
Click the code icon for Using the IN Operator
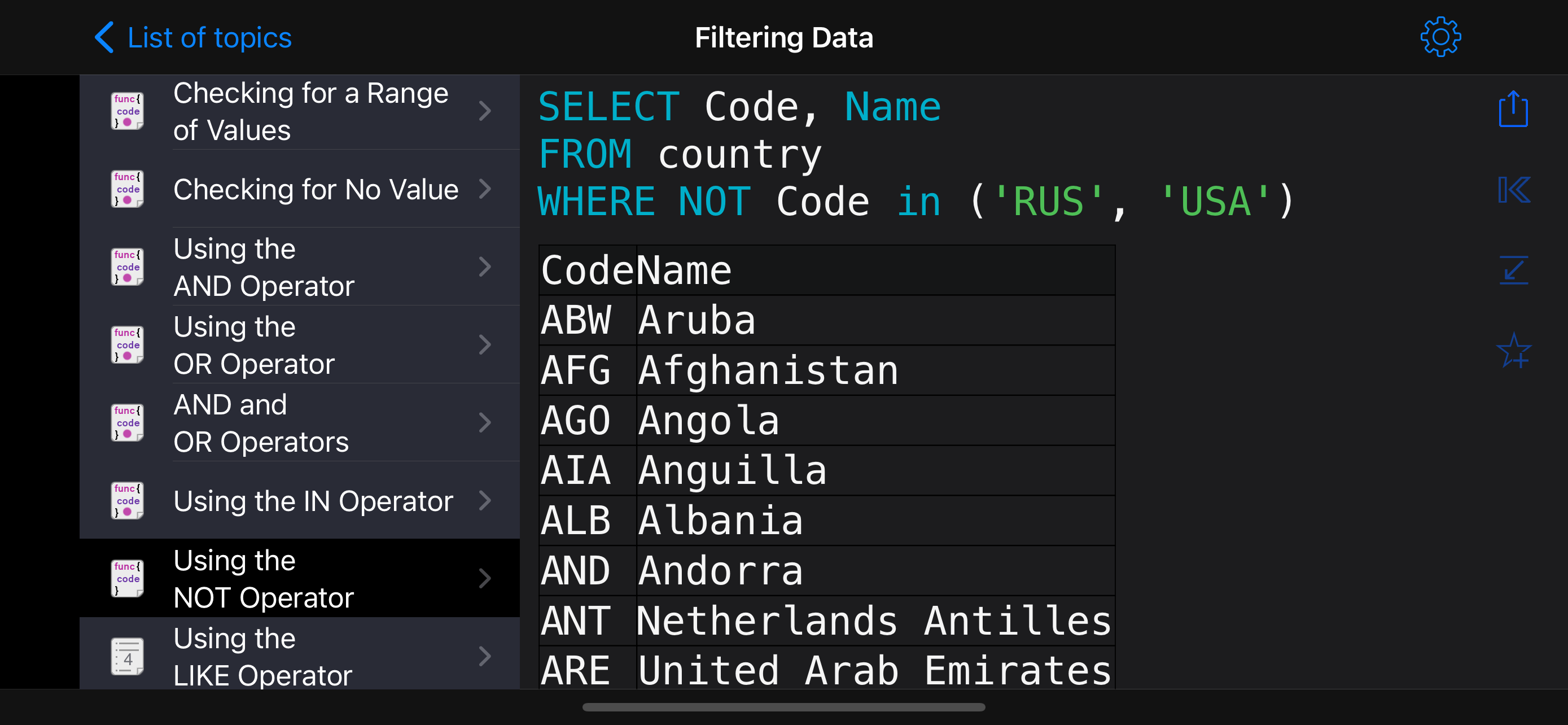(x=127, y=501)
